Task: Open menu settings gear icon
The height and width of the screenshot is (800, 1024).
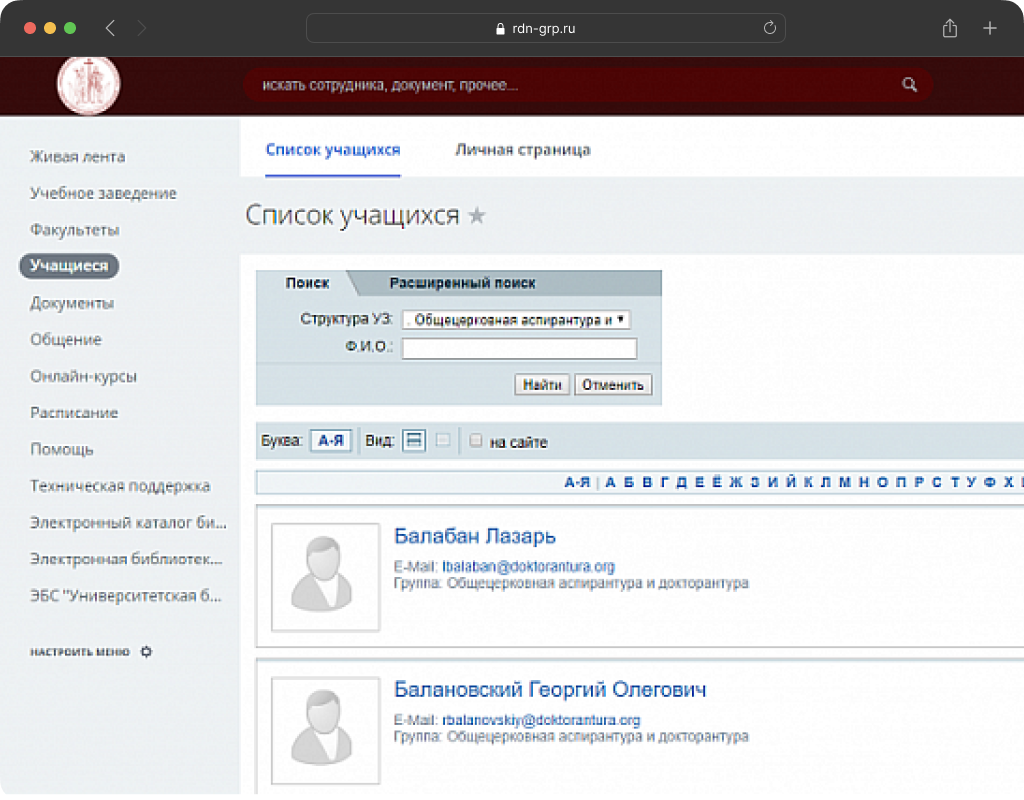Action: 146,652
